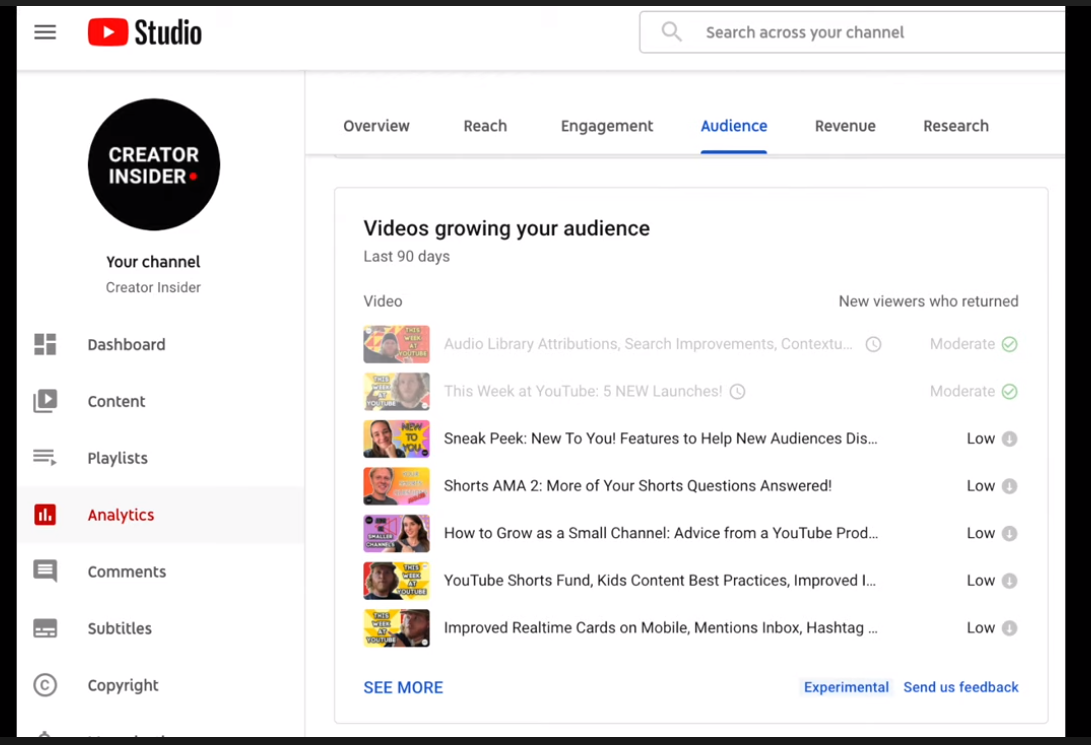Screen dimensions: 1091x745
Task: Click Send us feedback link
Action: (960, 687)
